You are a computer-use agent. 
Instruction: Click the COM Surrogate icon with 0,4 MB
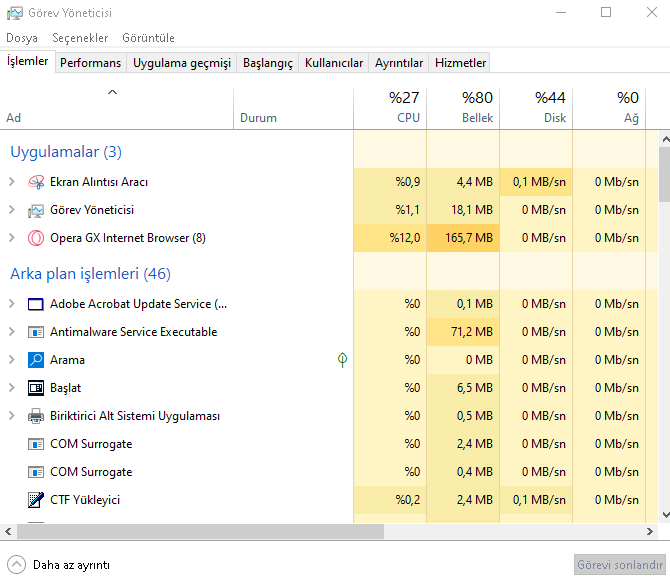[36, 472]
